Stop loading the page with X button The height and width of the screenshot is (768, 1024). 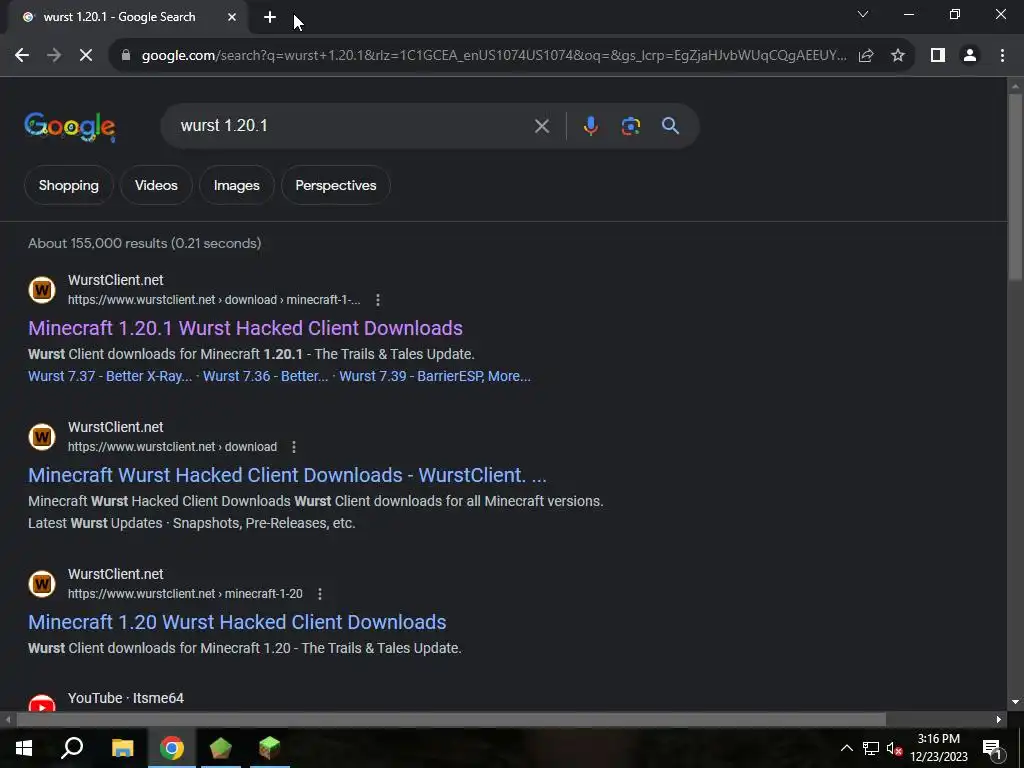(x=86, y=56)
